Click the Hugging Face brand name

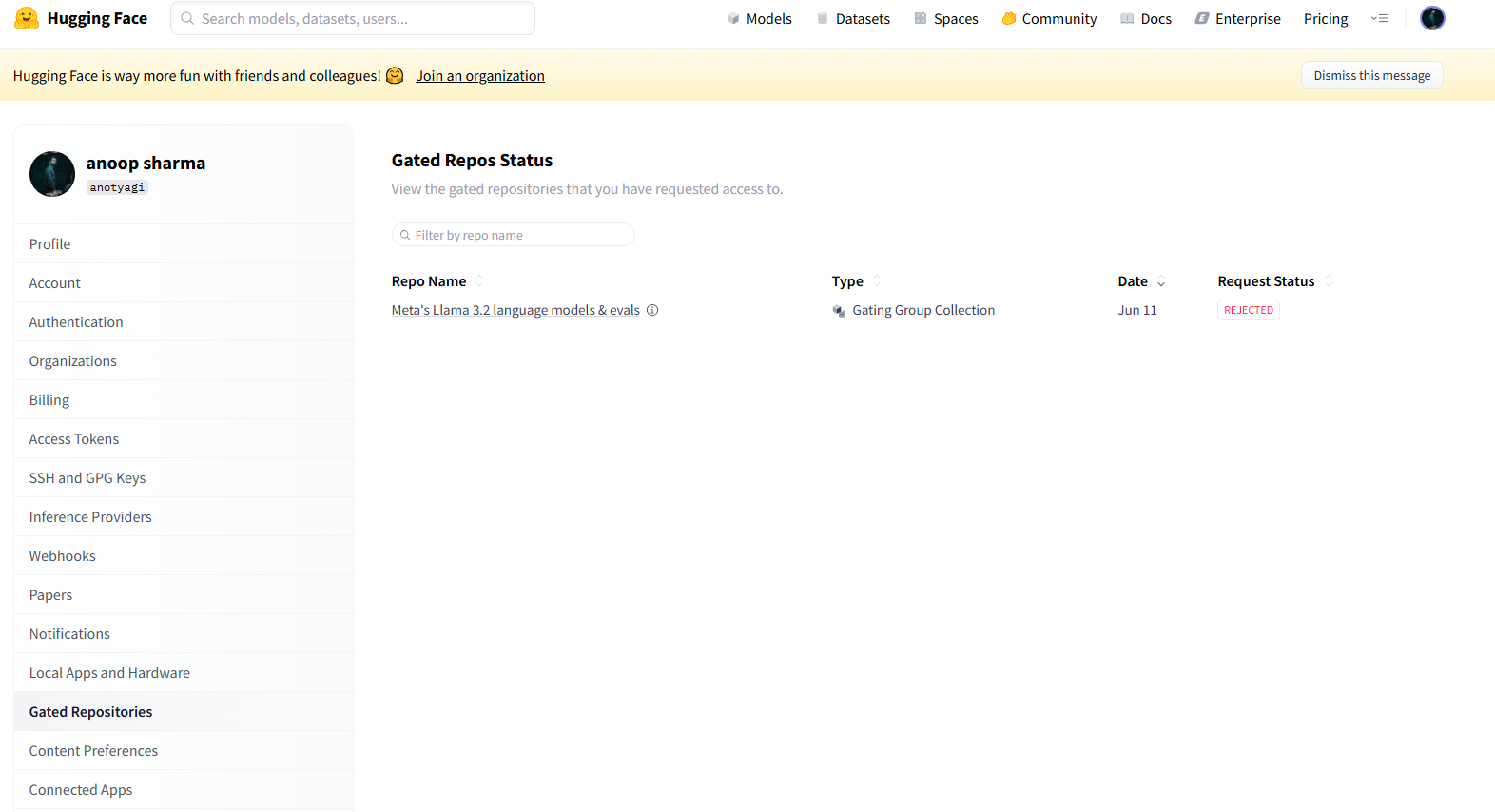click(x=97, y=18)
